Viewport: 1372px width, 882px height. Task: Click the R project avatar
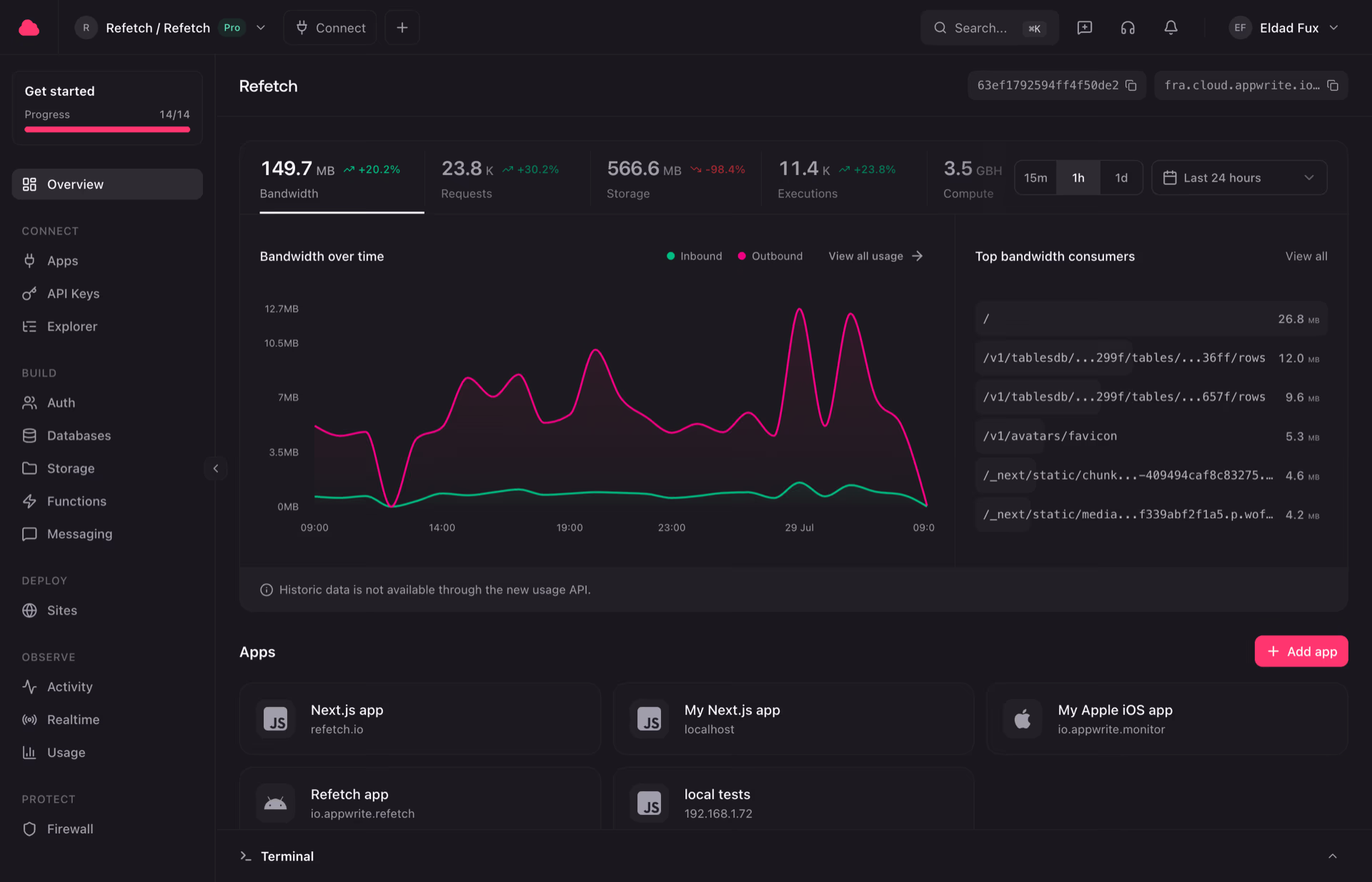[86, 28]
